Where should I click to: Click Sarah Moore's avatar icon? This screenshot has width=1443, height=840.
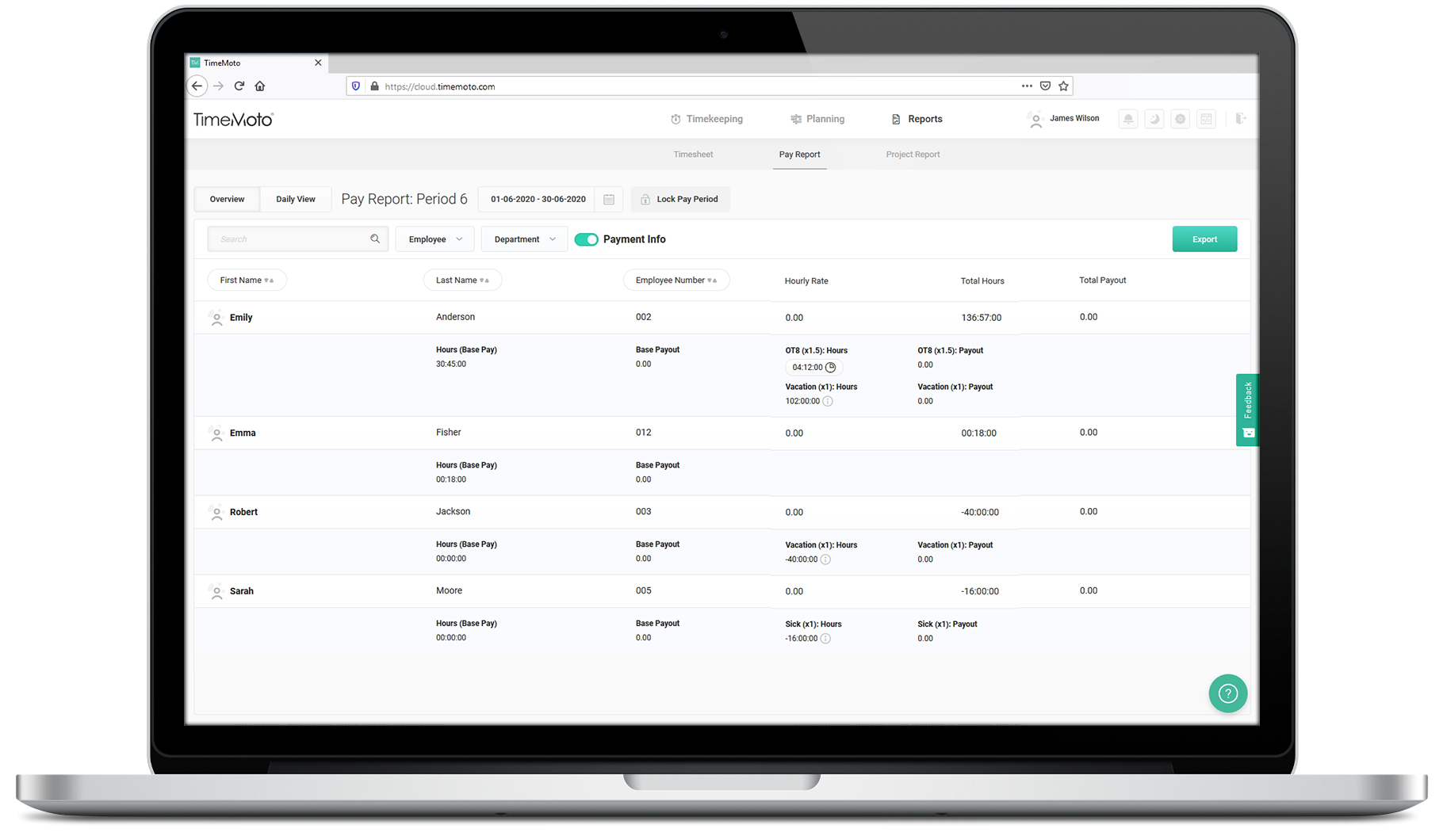click(216, 592)
